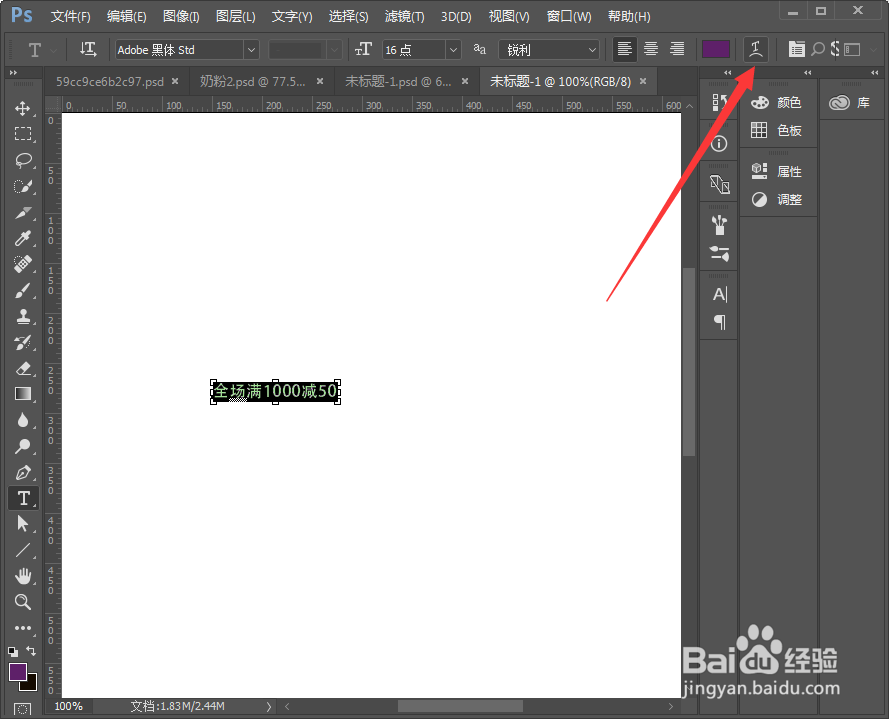
Task: Expand the icon panel dock containing History
Action: pyautogui.click(x=727, y=73)
